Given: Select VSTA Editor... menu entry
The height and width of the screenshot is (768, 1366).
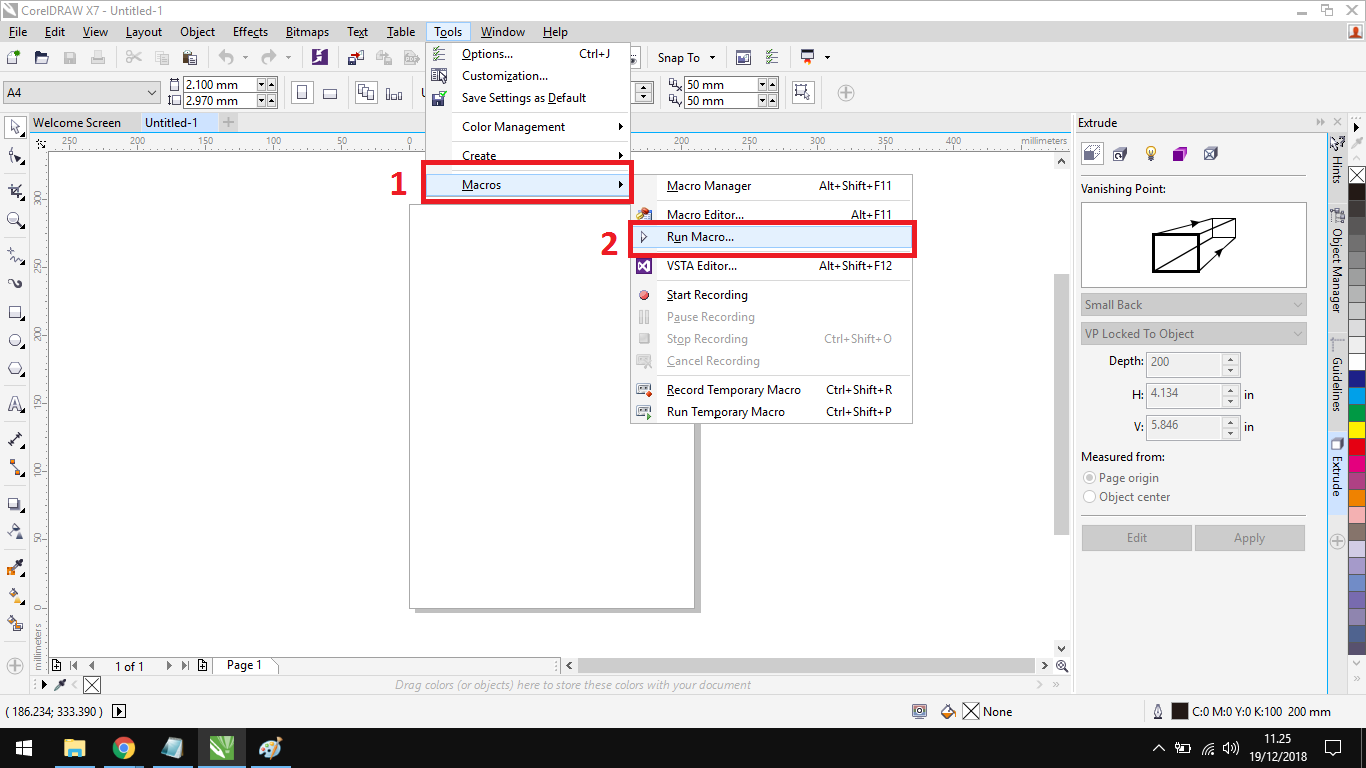Looking at the screenshot, I should pyautogui.click(x=771, y=266).
